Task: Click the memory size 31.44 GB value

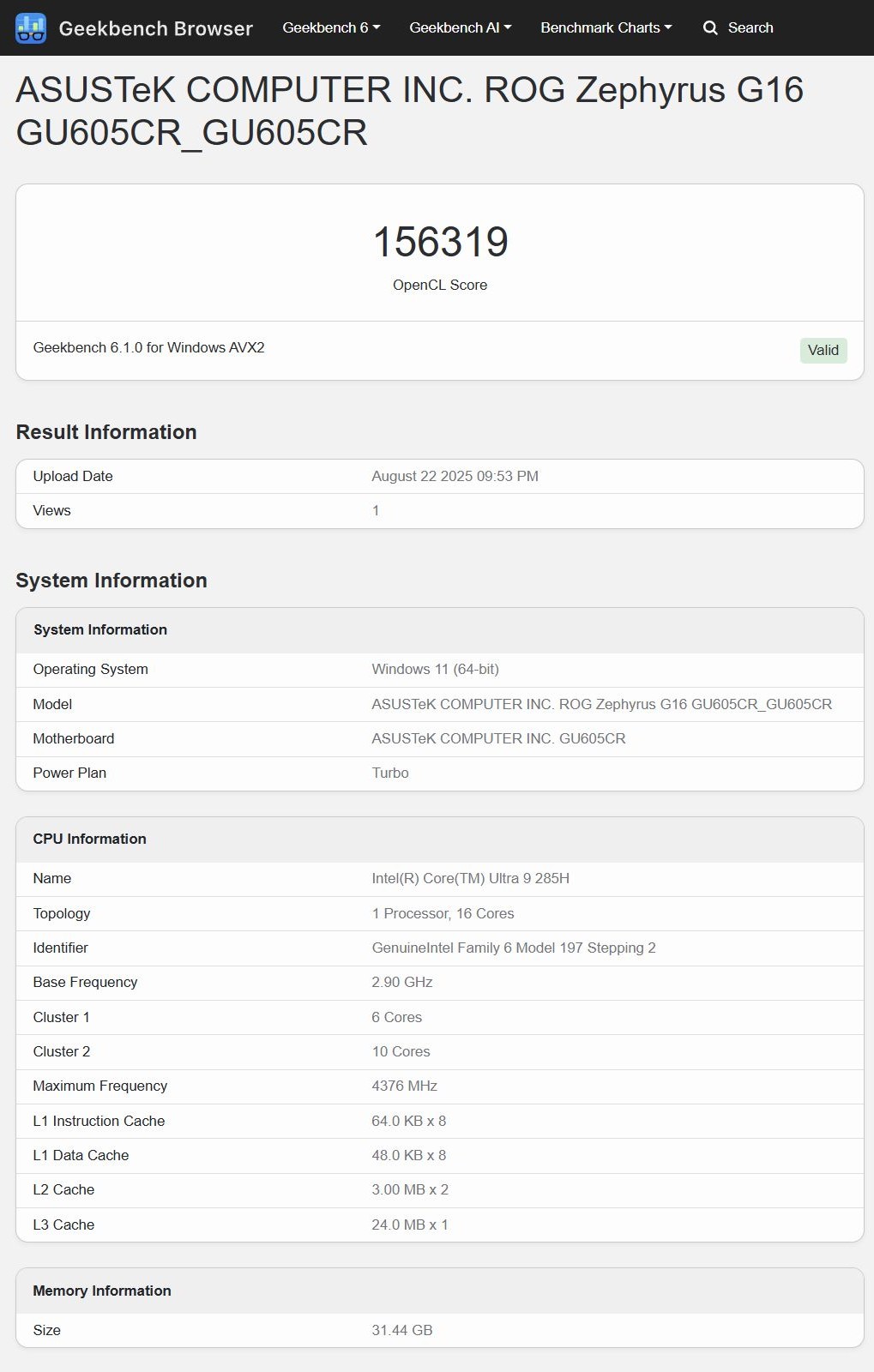Action: 401,1330
